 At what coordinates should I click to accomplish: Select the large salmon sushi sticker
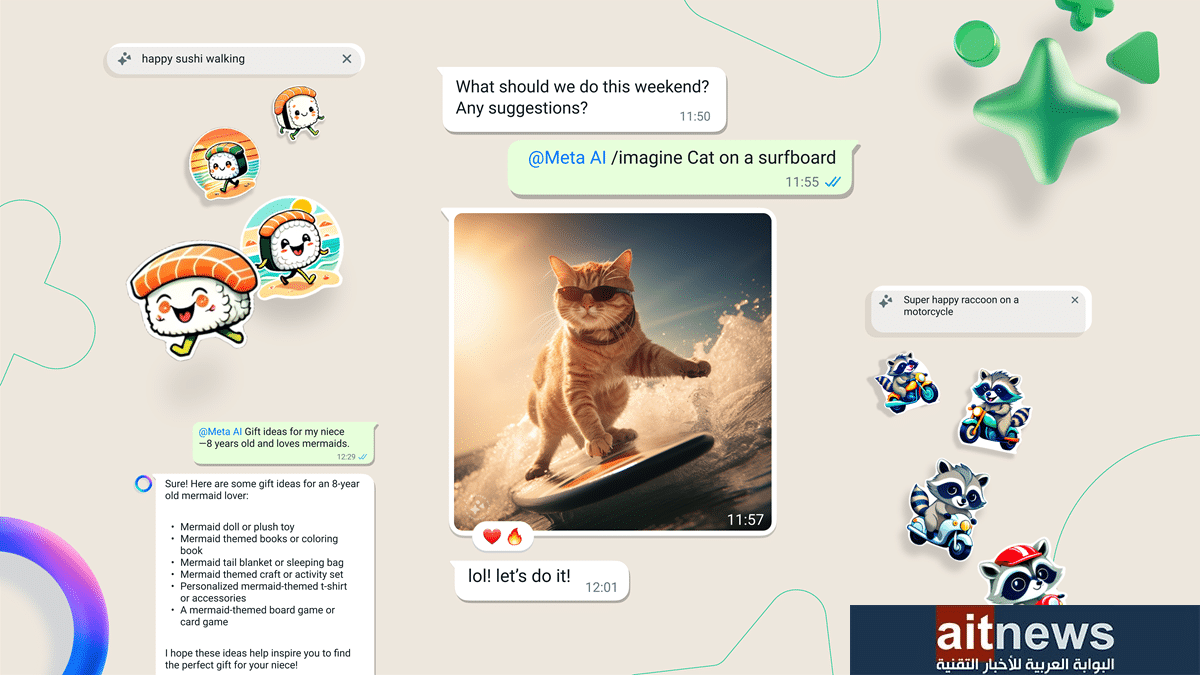tap(191, 301)
